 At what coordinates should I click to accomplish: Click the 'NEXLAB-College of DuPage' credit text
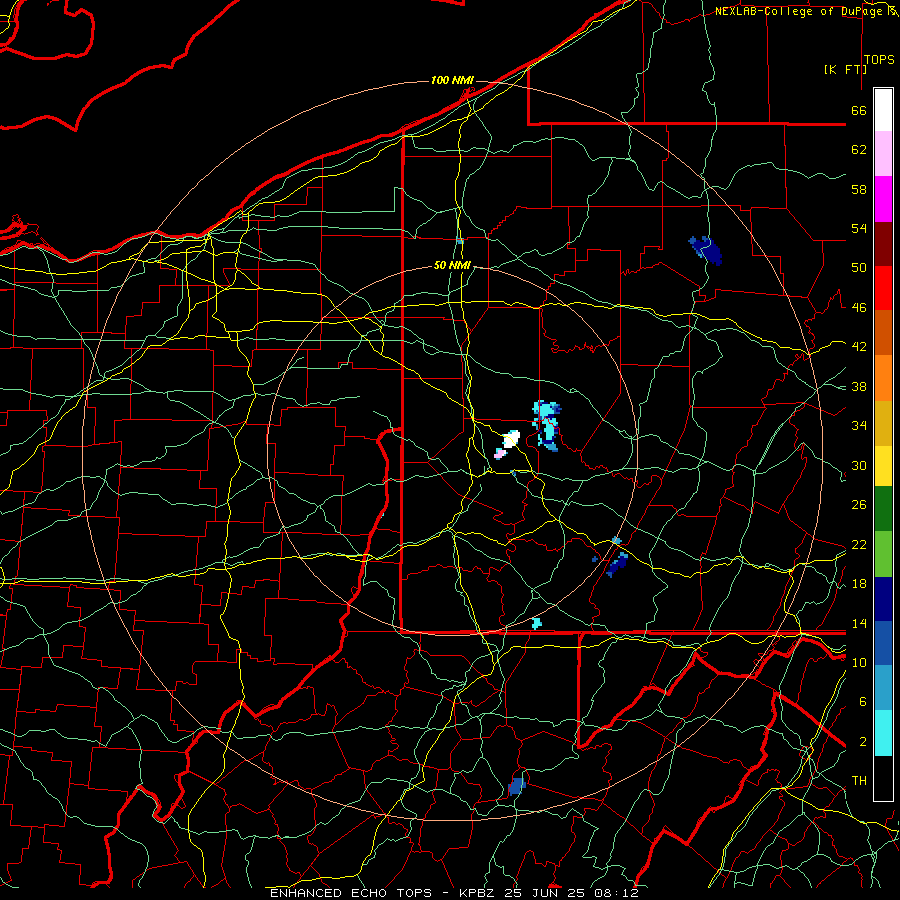[798, 11]
